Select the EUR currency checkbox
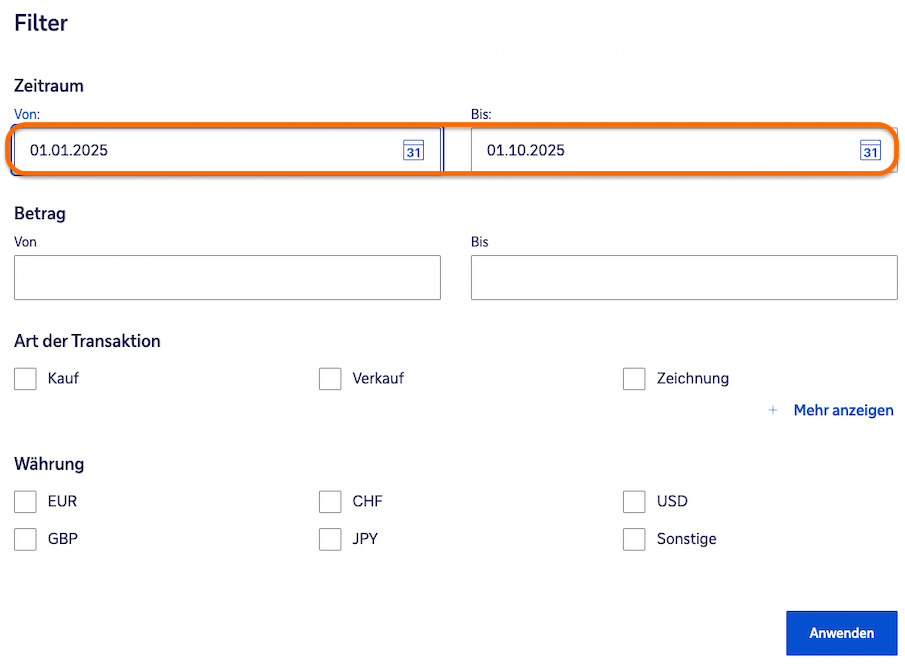Viewport: 905px width, 664px height. (x=26, y=501)
